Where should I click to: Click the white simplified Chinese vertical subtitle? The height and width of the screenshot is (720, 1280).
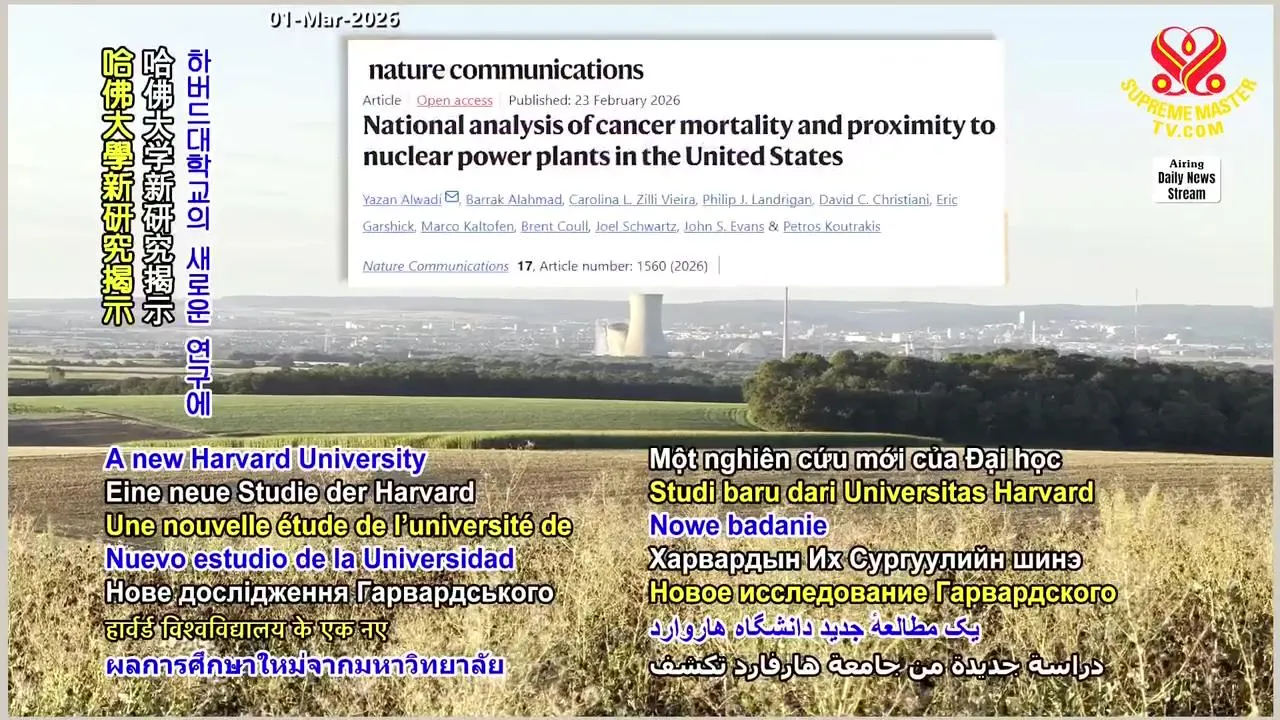pos(159,186)
